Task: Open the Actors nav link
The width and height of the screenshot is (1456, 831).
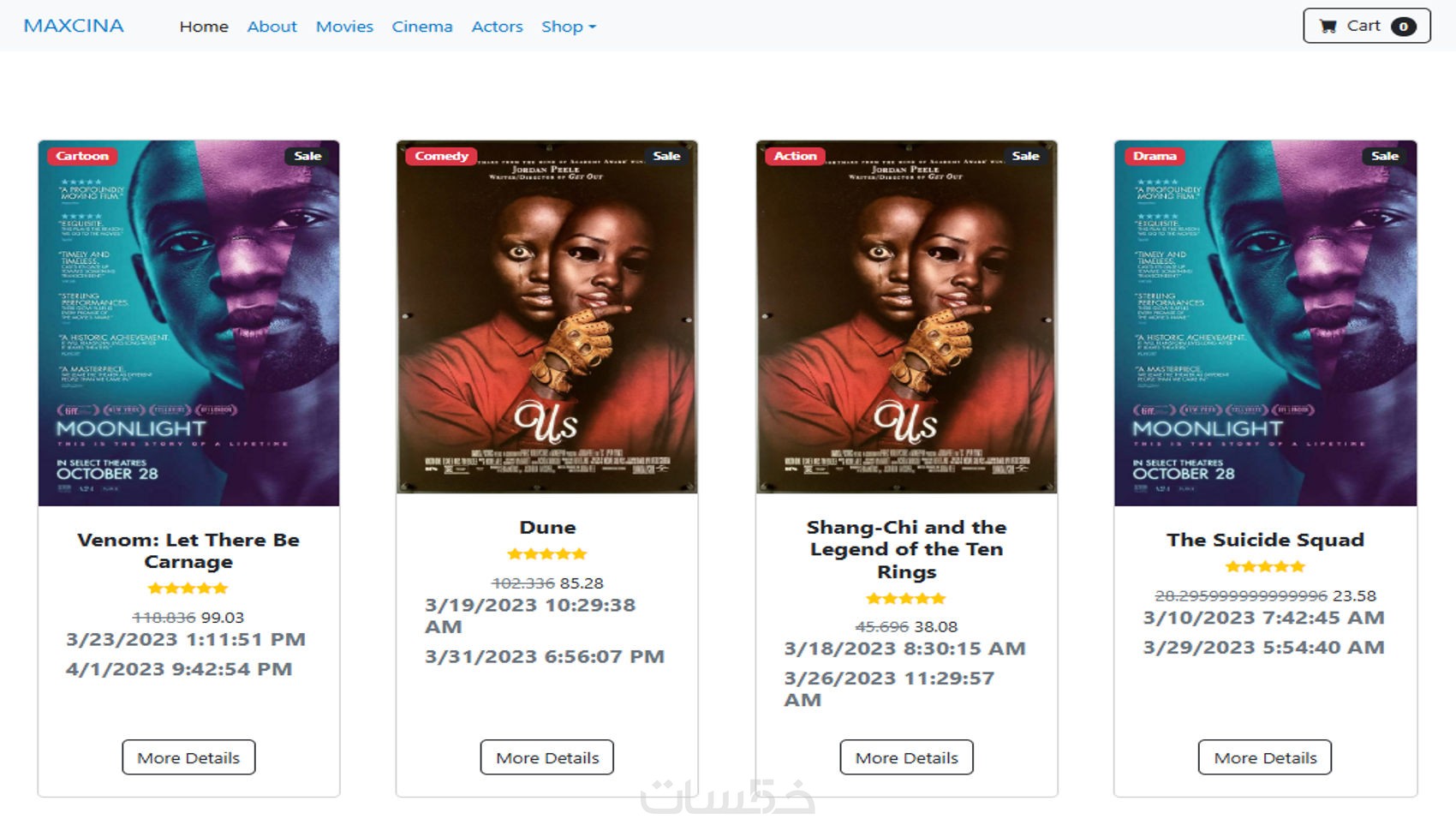Action: coord(497,27)
